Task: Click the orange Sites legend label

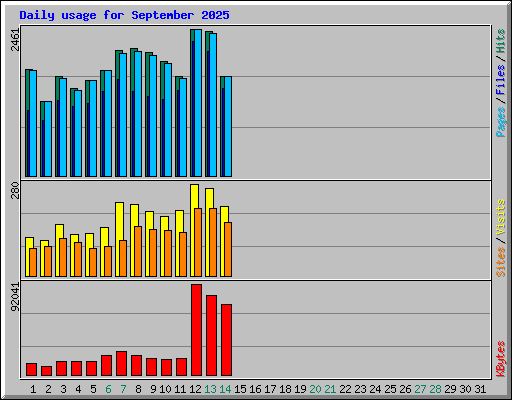Action: (x=501, y=262)
